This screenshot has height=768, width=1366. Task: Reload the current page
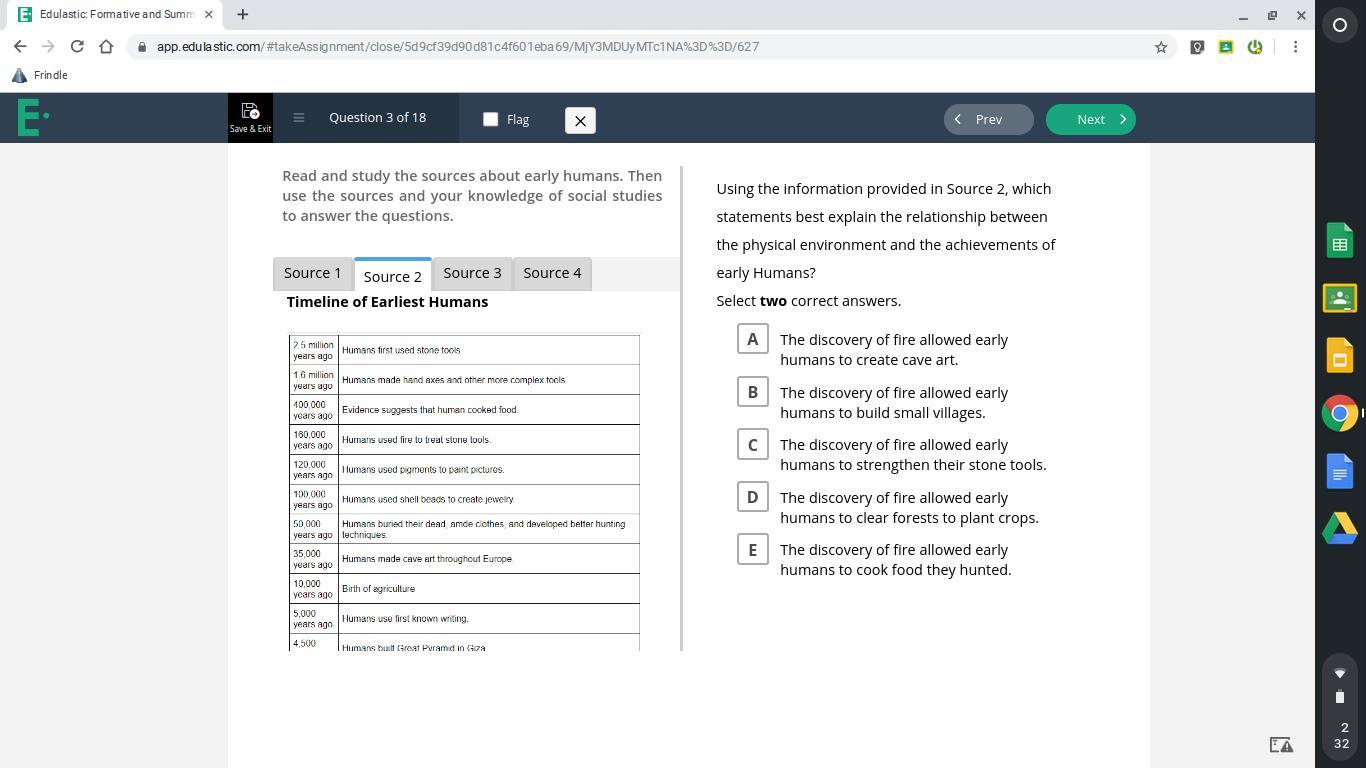pyautogui.click(x=77, y=46)
